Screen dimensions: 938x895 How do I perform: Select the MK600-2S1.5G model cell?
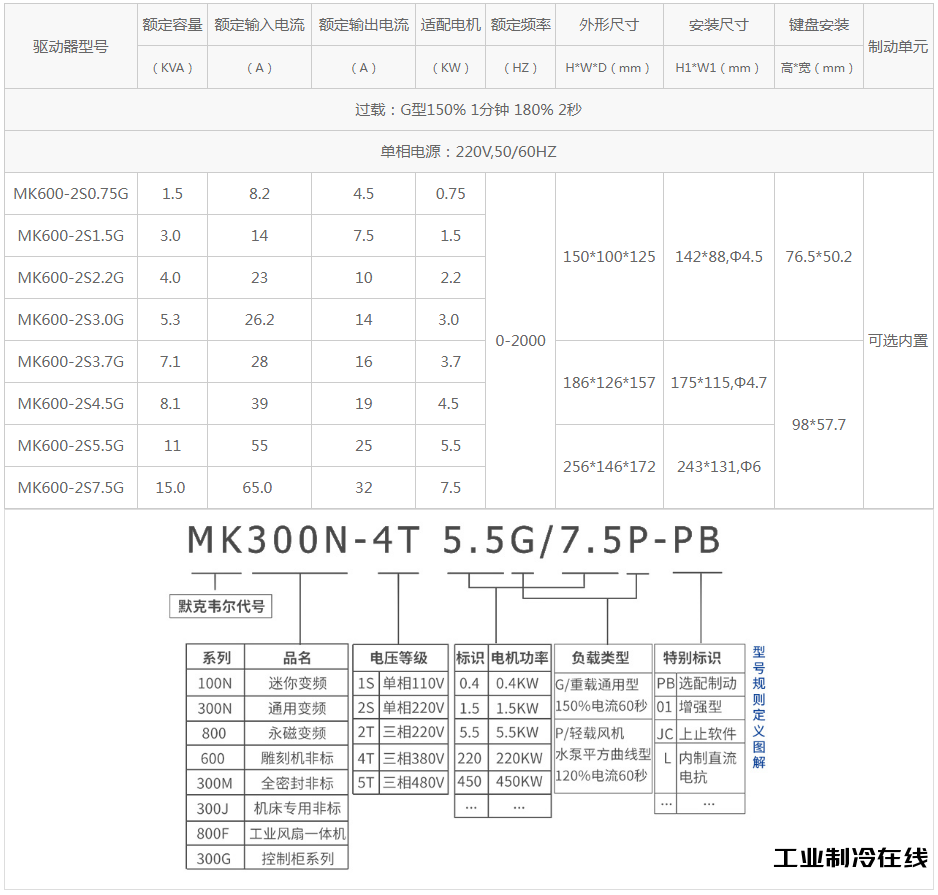click(x=71, y=236)
